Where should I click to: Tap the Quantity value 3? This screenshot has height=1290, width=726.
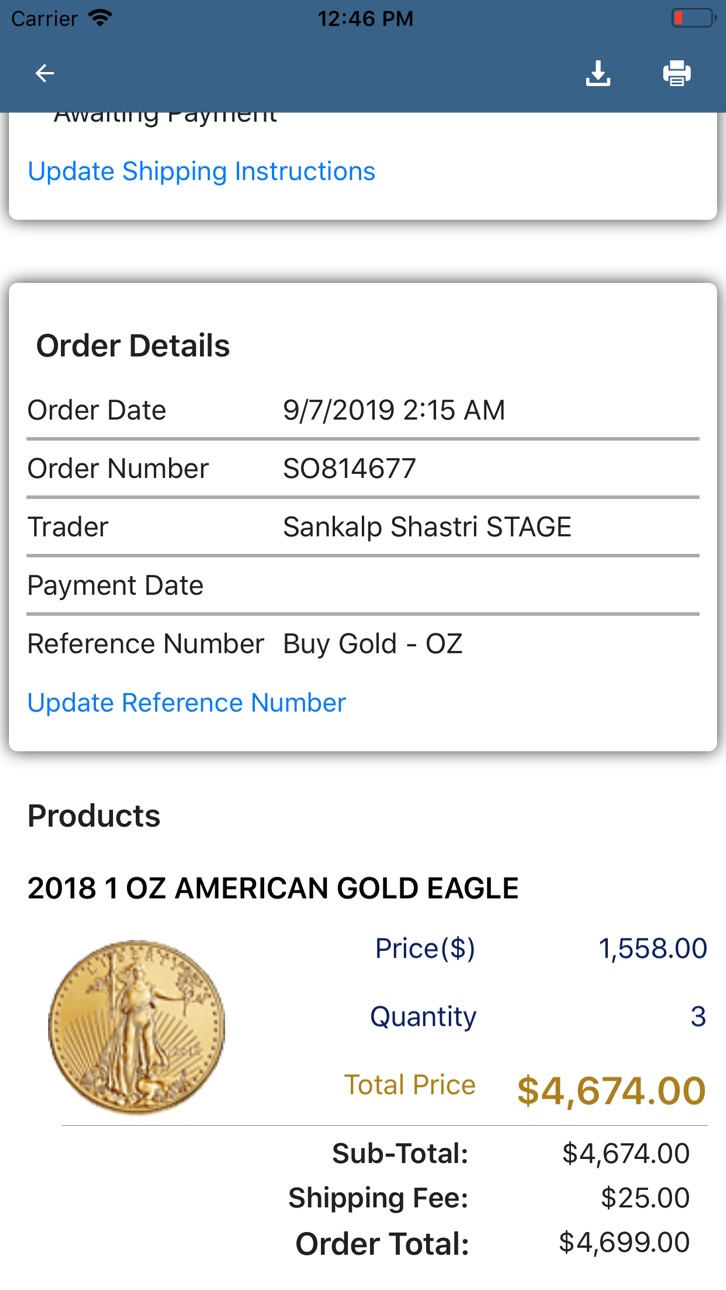point(698,1017)
